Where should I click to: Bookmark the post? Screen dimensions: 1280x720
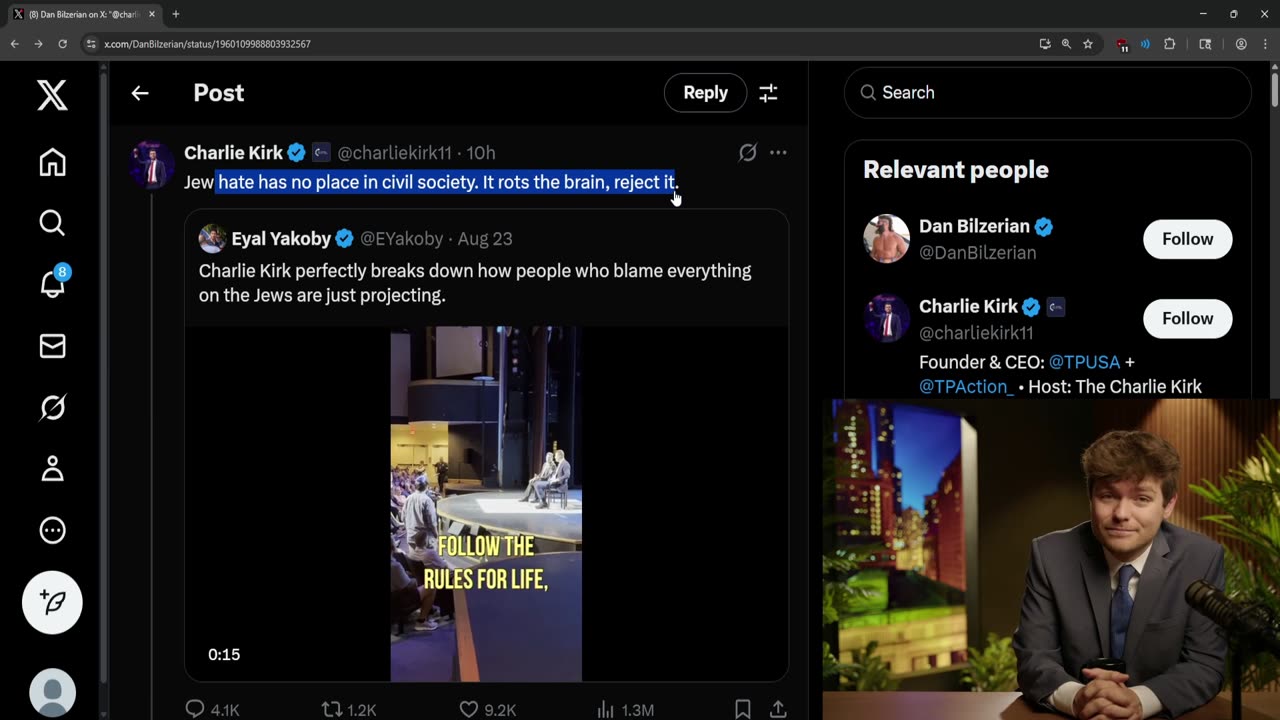[x=742, y=709]
